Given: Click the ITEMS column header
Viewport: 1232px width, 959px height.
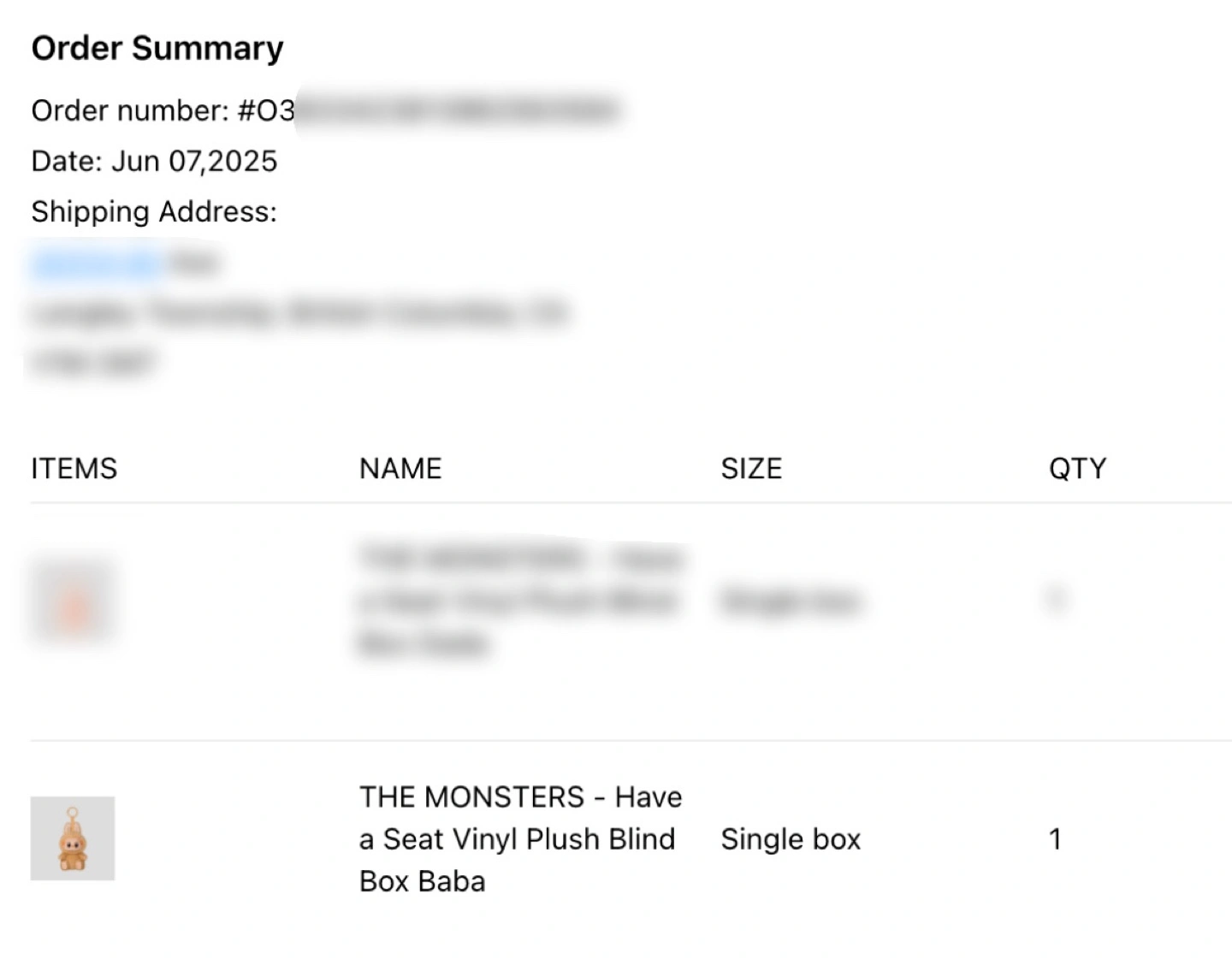Looking at the screenshot, I should tap(74, 469).
